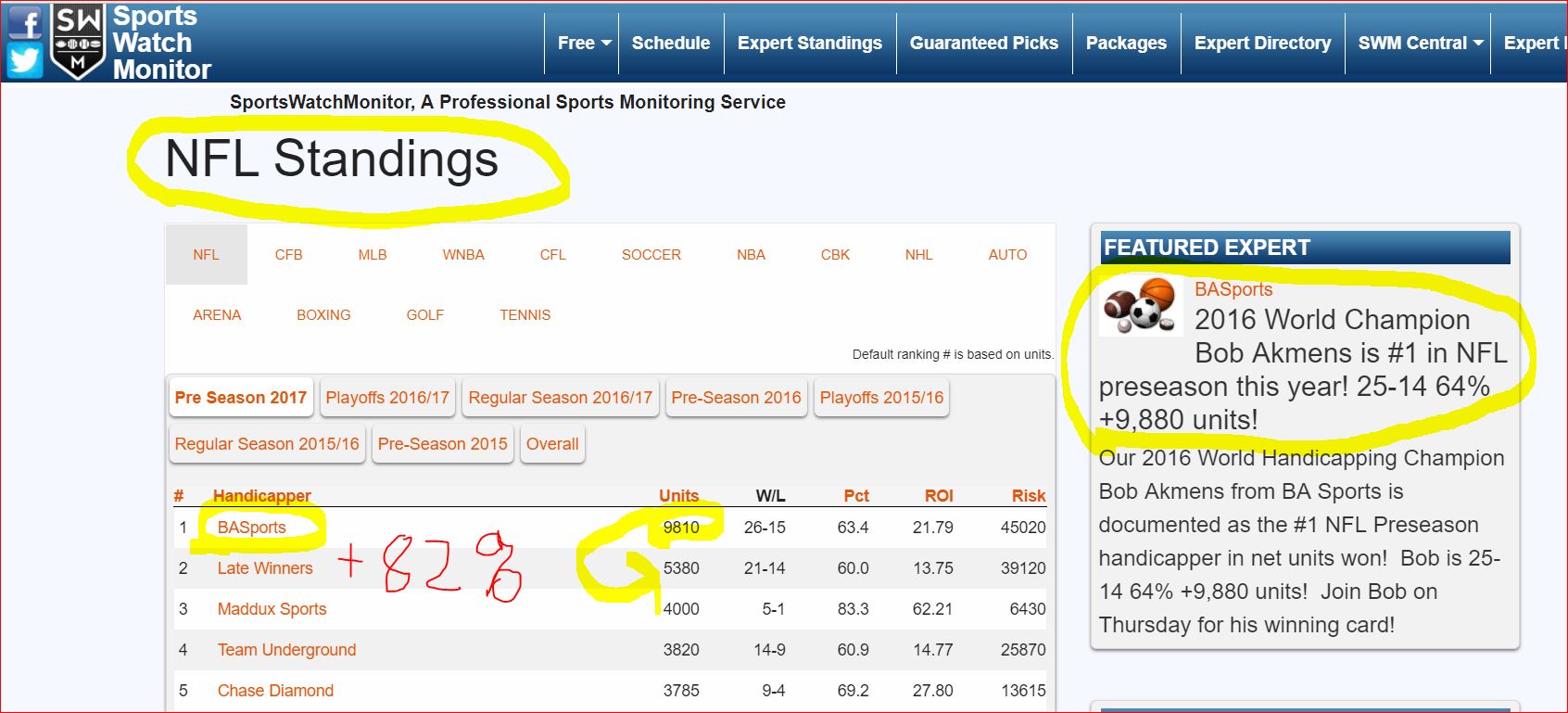Image resolution: width=1568 pixels, height=713 pixels.
Task: Click the SWM shield logo
Action: (x=77, y=41)
